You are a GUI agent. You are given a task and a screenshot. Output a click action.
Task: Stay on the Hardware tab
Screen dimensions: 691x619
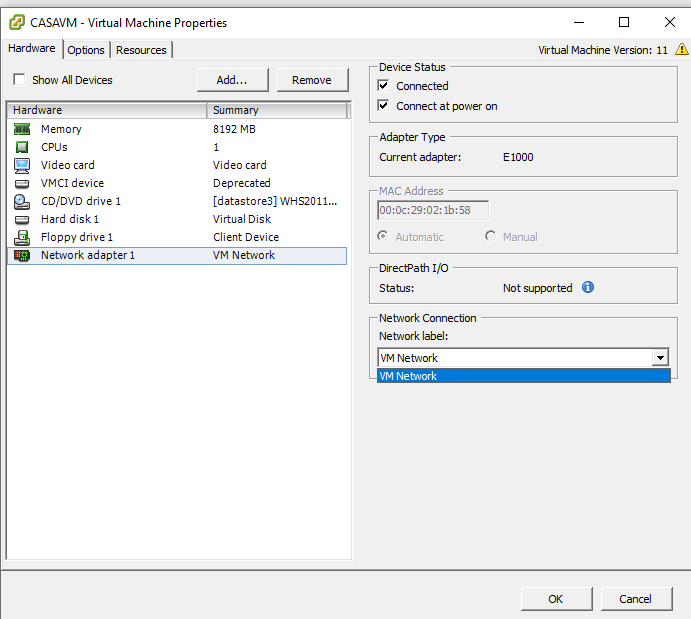(32, 48)
